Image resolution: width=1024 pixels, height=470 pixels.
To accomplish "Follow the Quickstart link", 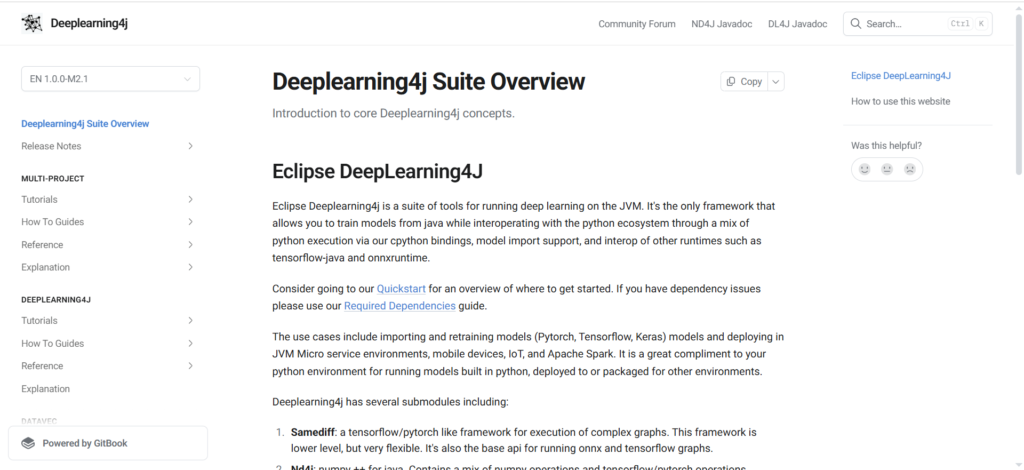I will click(401, 289).
